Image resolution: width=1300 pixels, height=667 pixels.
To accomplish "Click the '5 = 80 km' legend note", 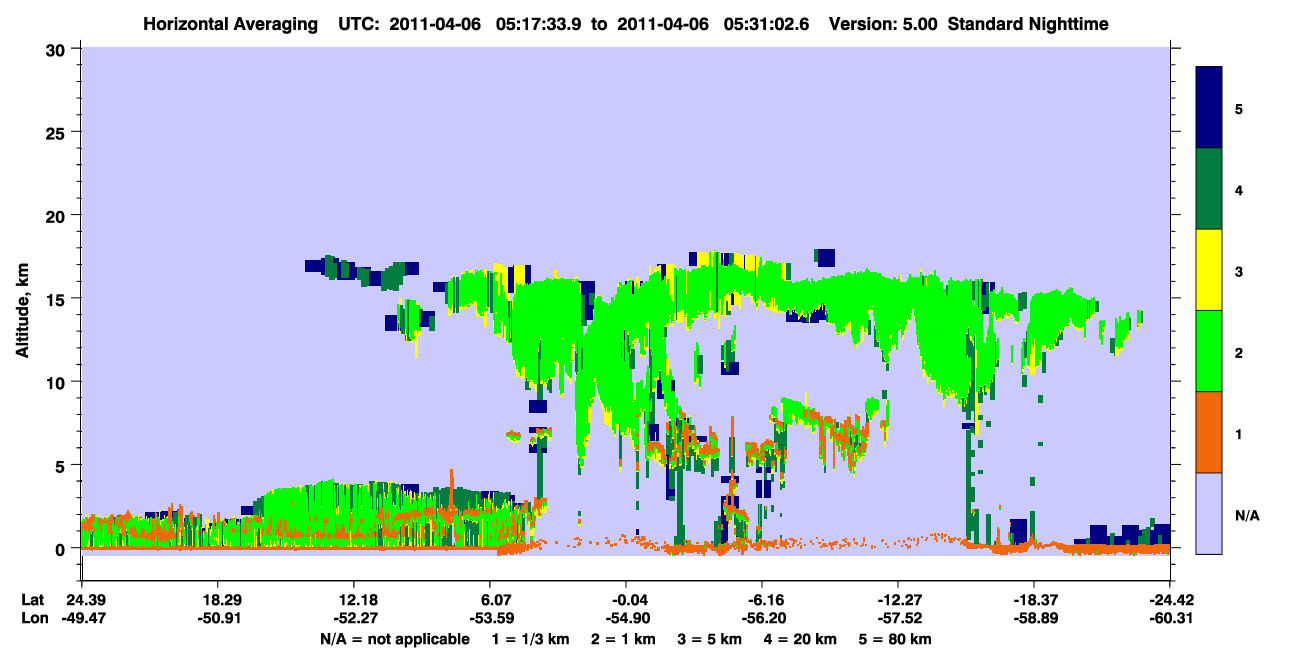I will pyautogui.click(x=897, y=639).
